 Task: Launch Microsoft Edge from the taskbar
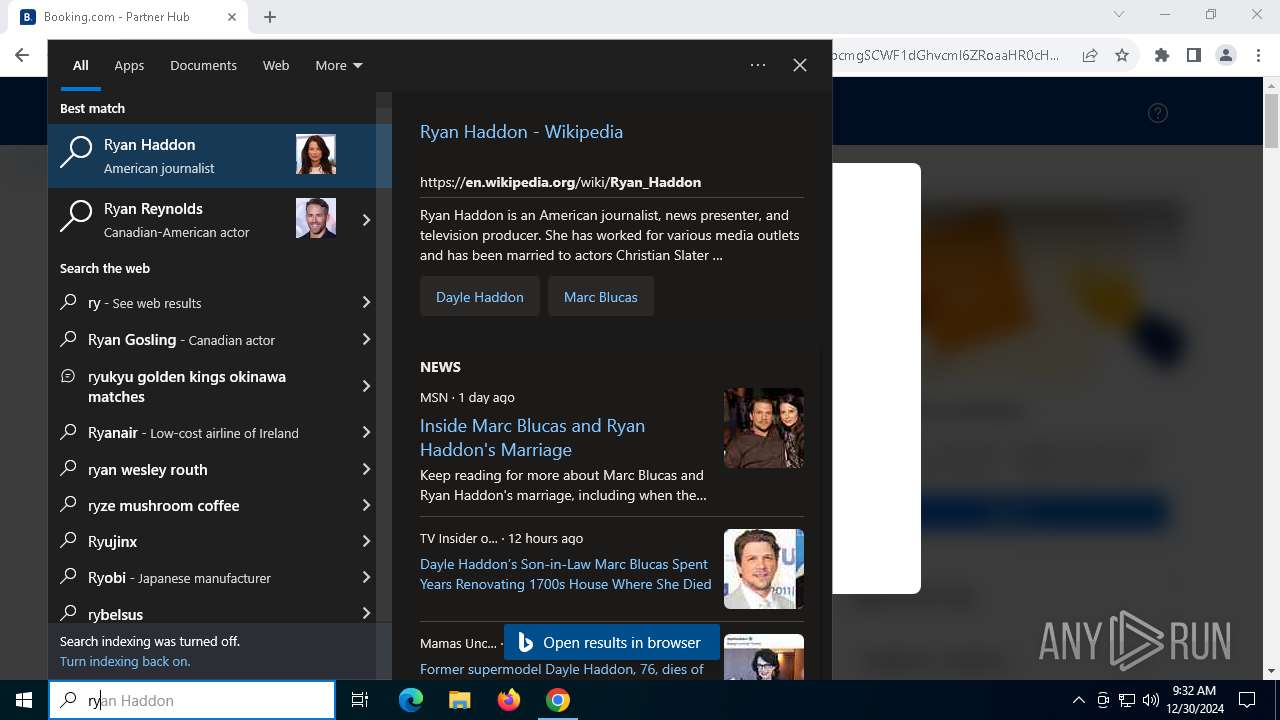point(411,700)
